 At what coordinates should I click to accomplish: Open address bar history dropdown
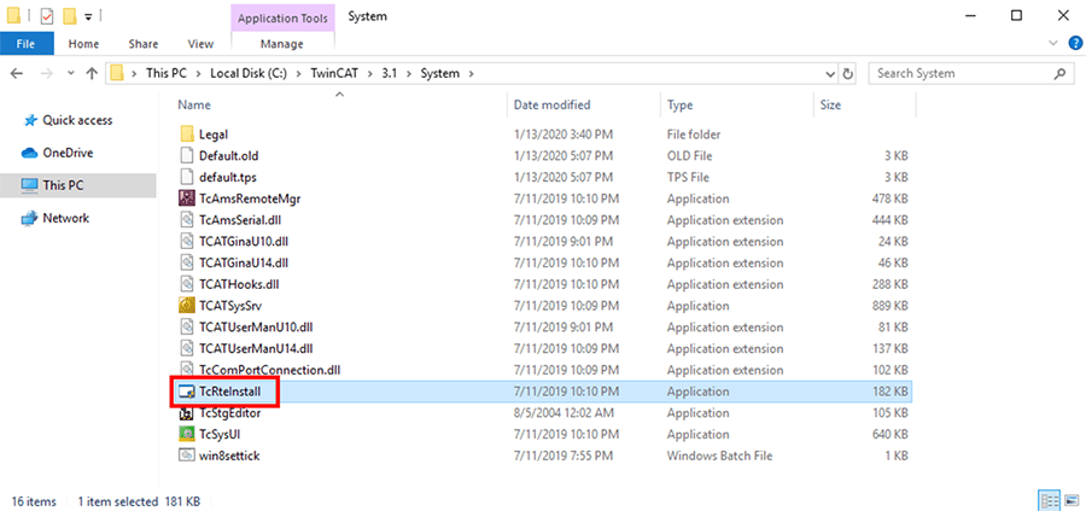tap(831, 74)
